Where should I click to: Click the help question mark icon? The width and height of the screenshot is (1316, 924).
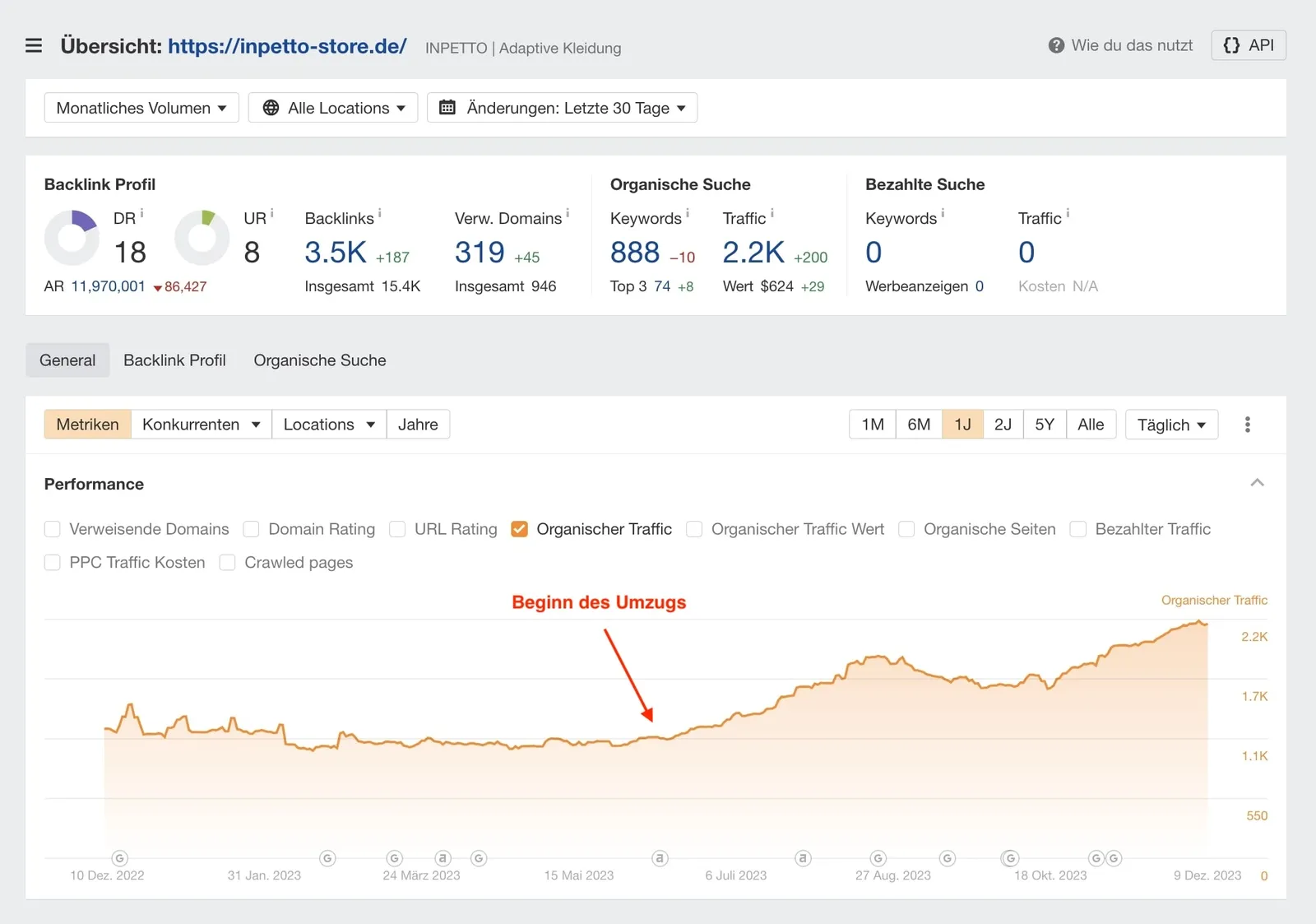1056,45
